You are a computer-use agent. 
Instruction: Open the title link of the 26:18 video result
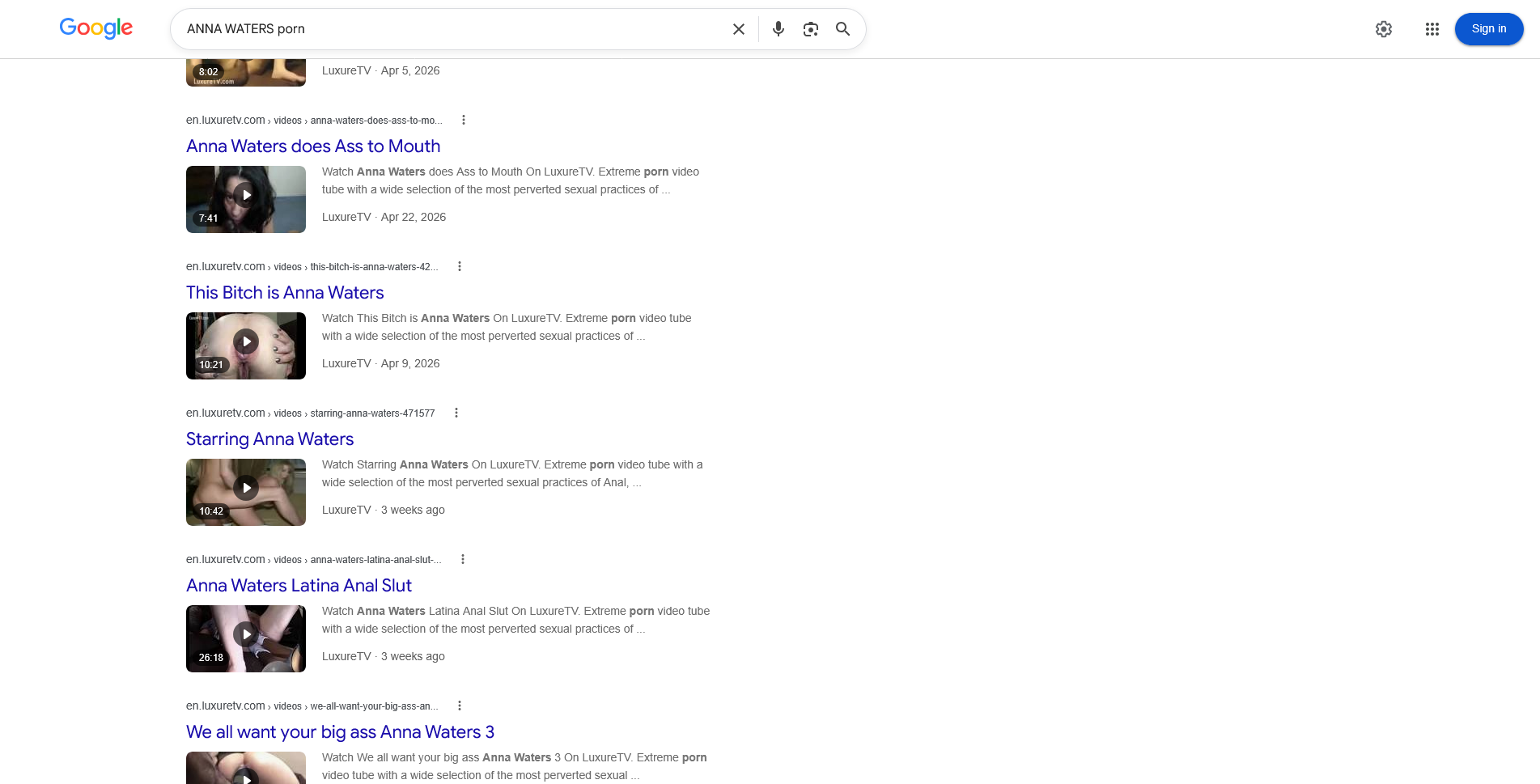(x=299, y=585)
